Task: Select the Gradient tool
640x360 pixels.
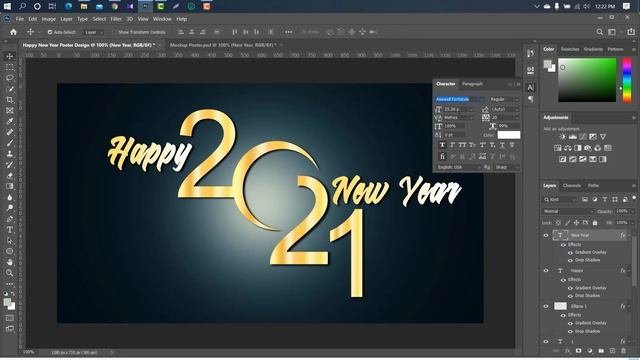Action: pyautogui.click(x=10, y=187)
